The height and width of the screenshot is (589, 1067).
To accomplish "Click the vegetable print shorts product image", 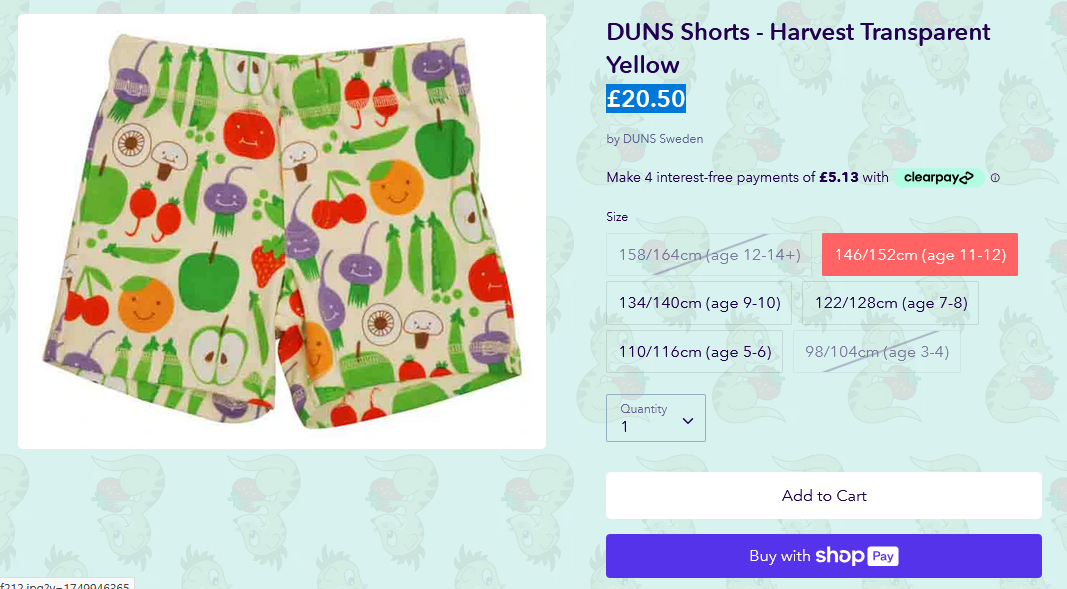I will click(282, 231).
